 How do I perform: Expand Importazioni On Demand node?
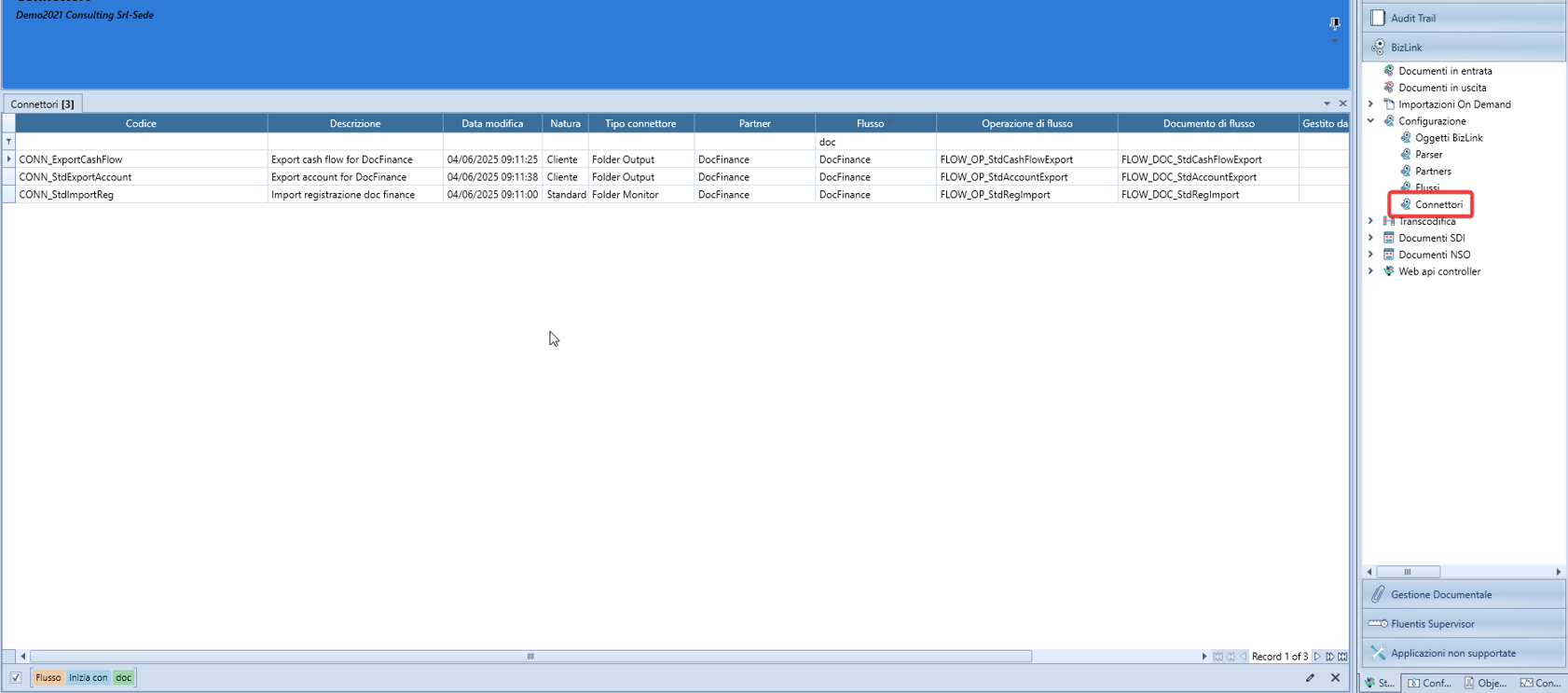pyautogui.click(x=1370, y=104)
